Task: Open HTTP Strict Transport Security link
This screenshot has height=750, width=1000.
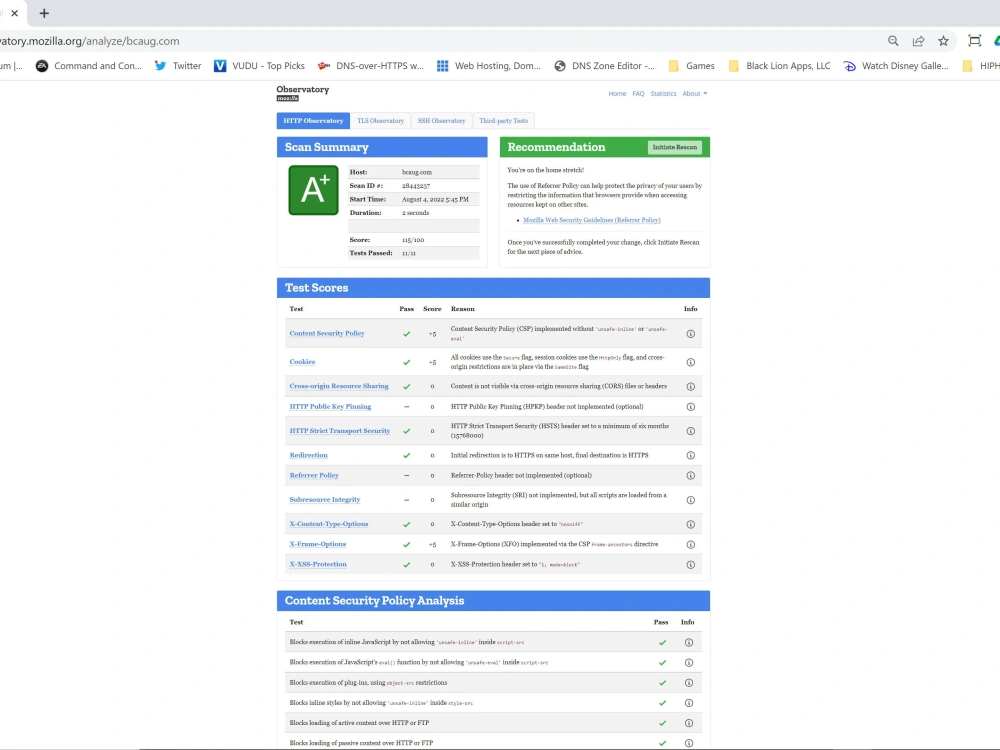Action: [340, 431]
